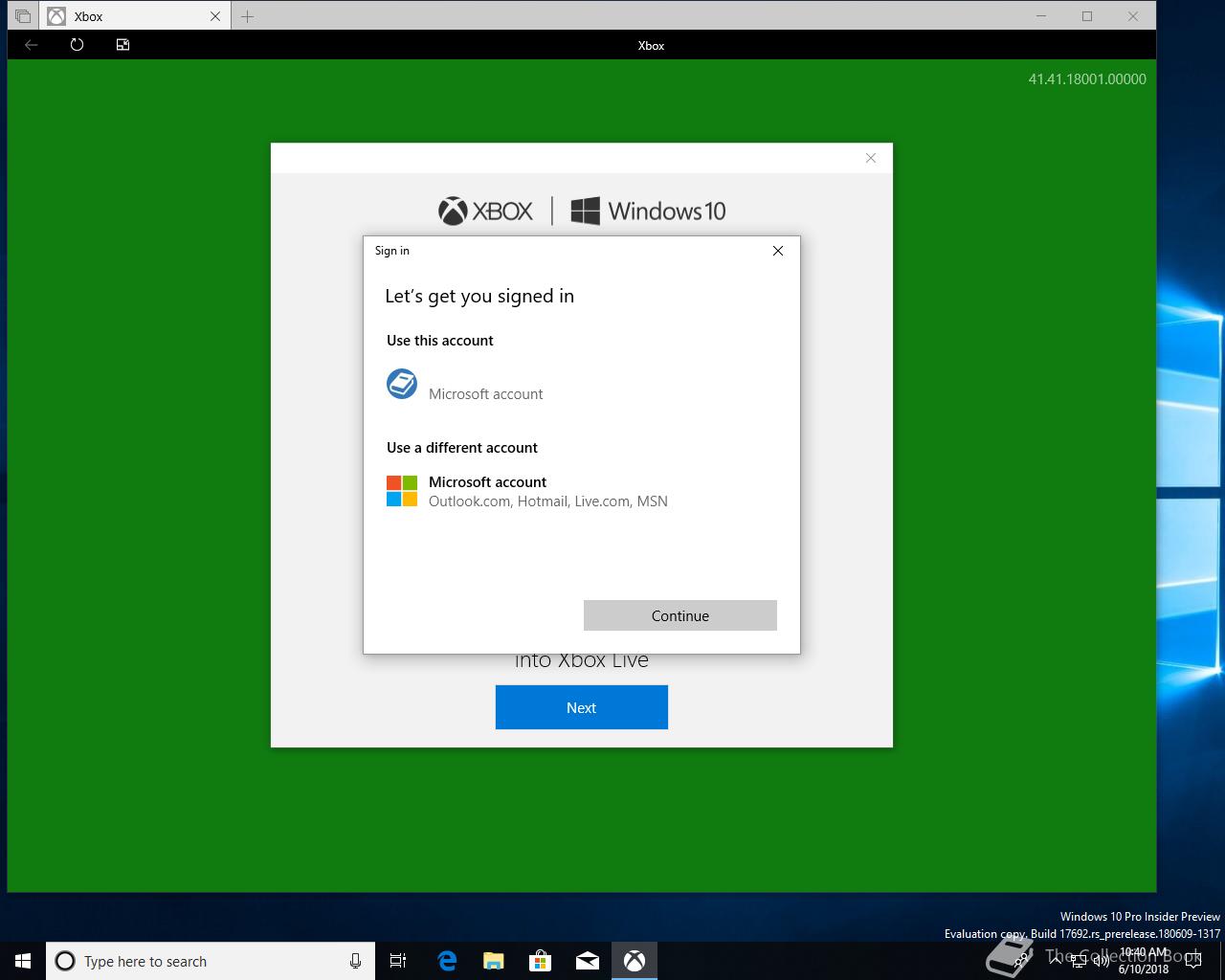The height and width of the screenshot is (980, 1225).
Task: Click the Xbox app taskbar icon
Action: pyautogui.click(x=634, y=961)
